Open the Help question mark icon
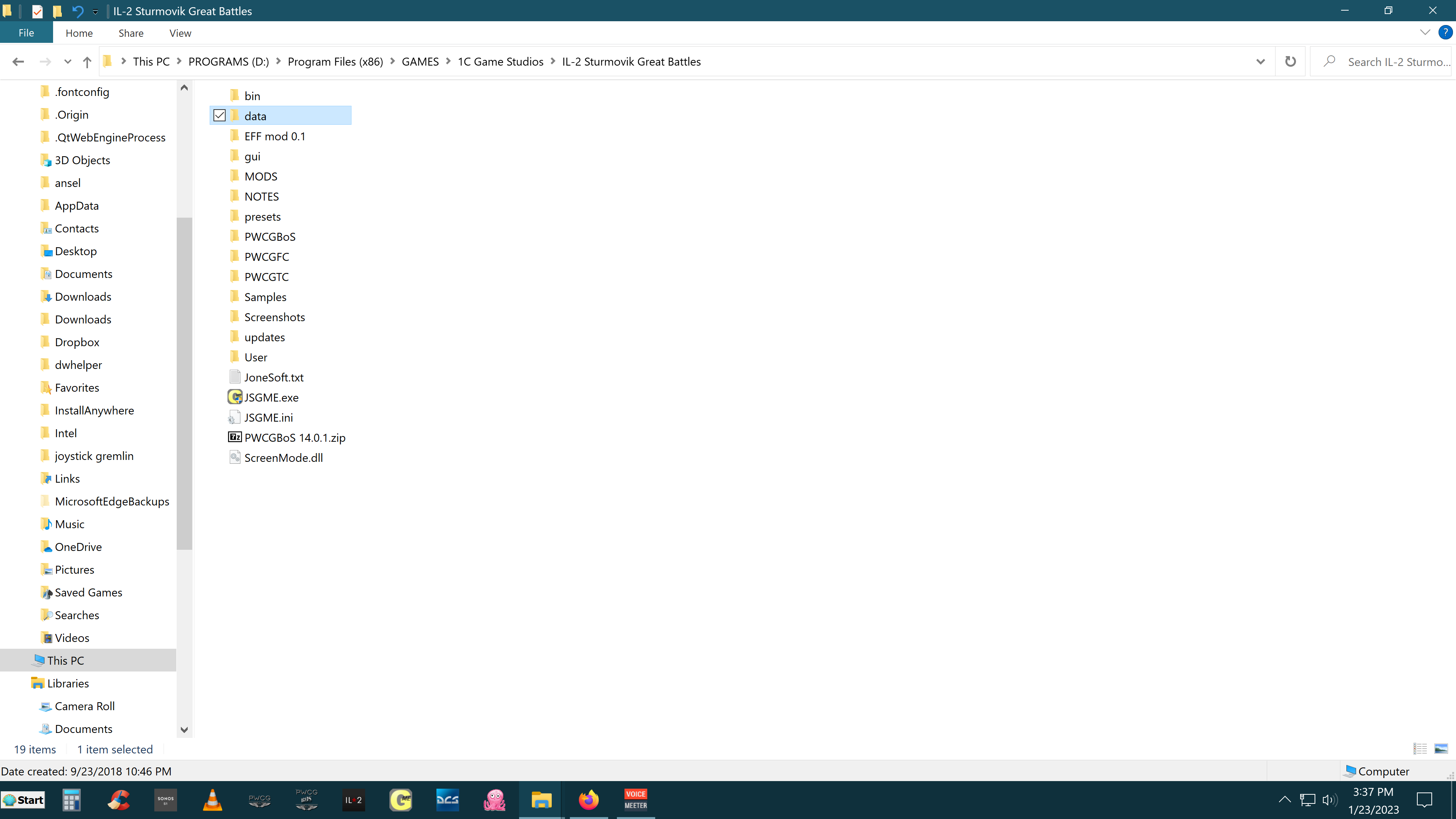The height and width of the screenshot is (819, 1456). [1445, 33]
